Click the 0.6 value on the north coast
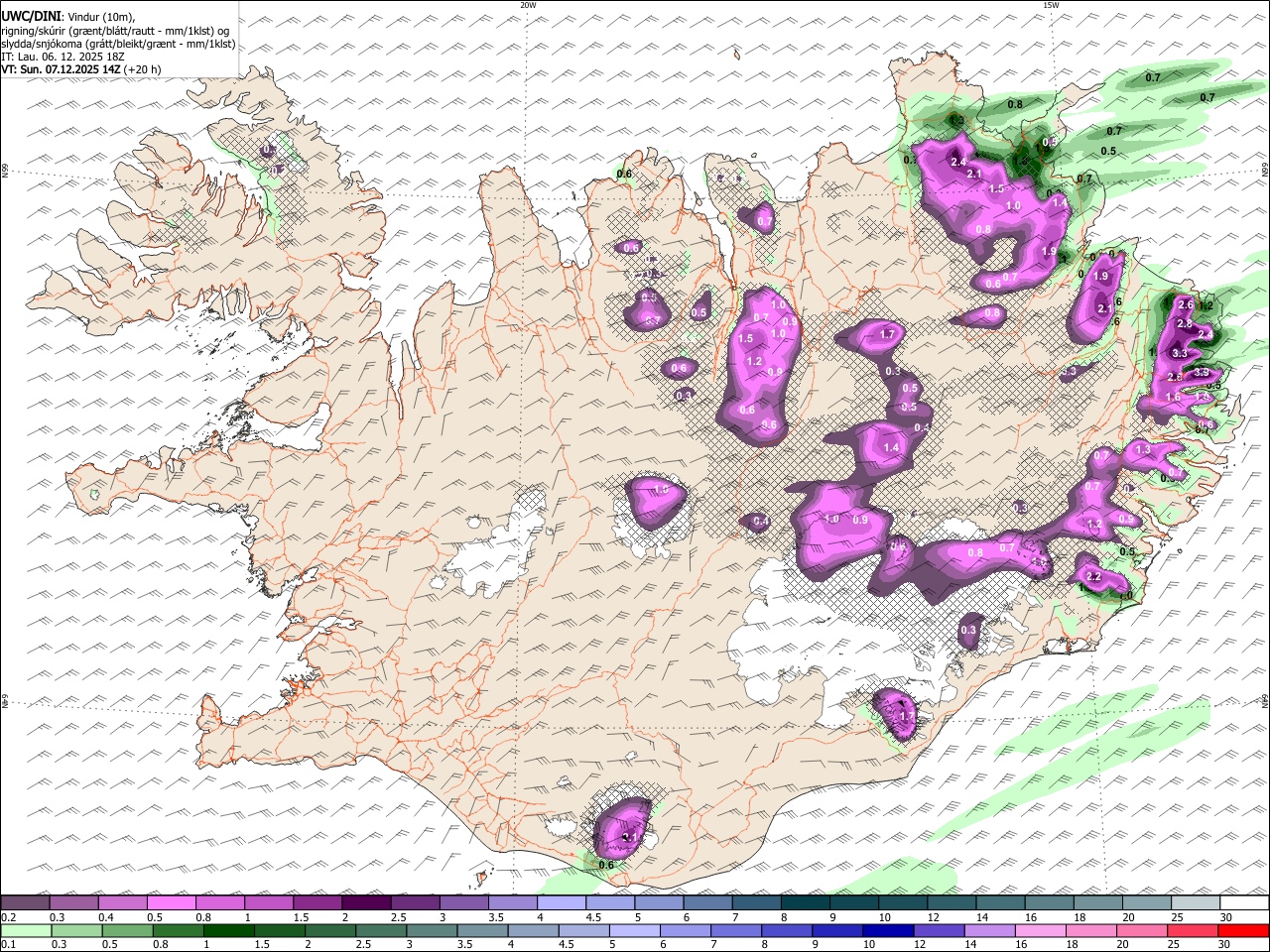Image resolution: width=1270 pixels, height=952 pixels. 624,175
